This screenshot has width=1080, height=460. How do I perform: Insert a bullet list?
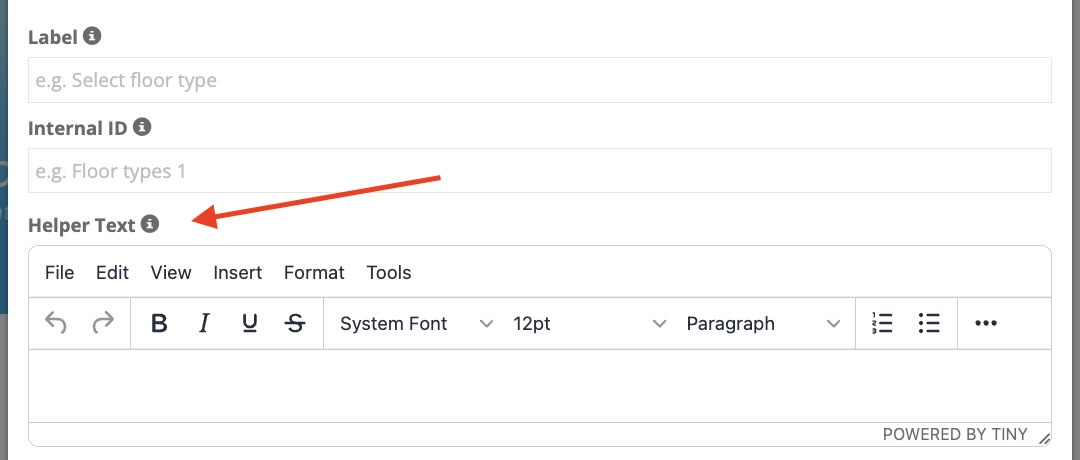point(929,324)
